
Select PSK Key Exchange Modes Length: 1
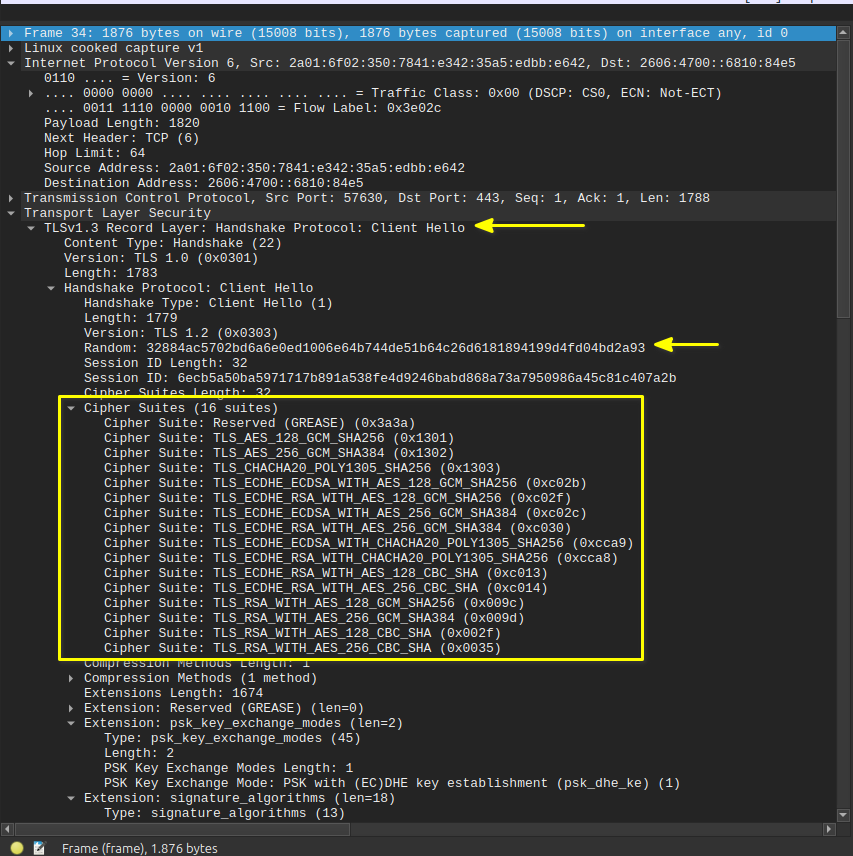pyautogui.click(x=228, y=769)
